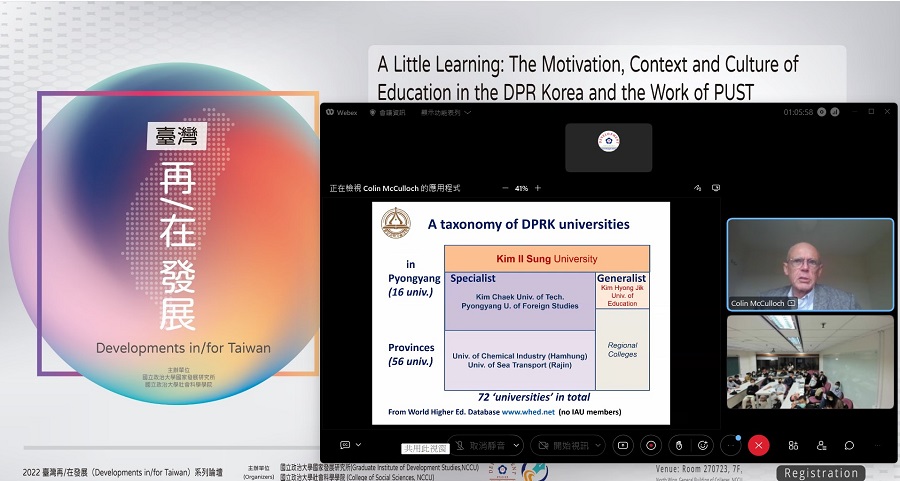Click the www.whed.net link in slide
This screenshot has height=481, width=900.
528,412
